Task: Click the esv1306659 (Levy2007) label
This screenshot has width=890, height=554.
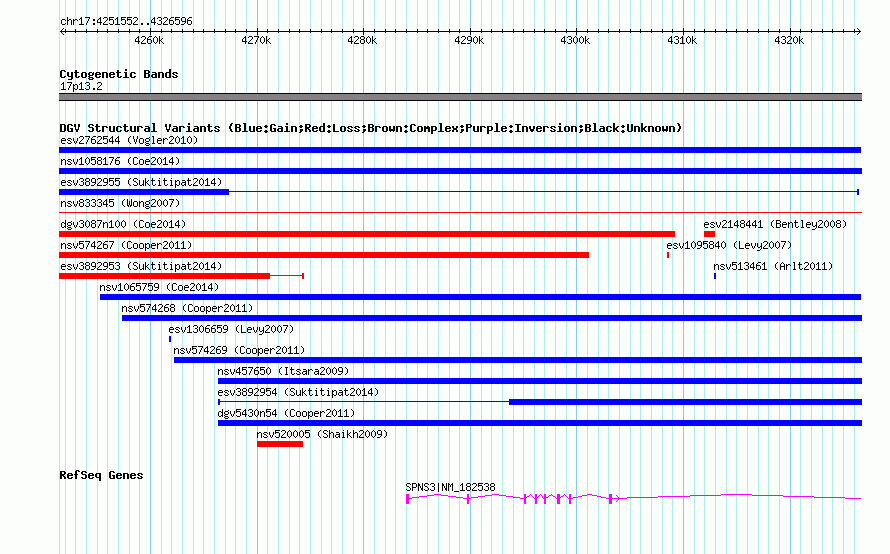Action: click(x=231, y=329)
